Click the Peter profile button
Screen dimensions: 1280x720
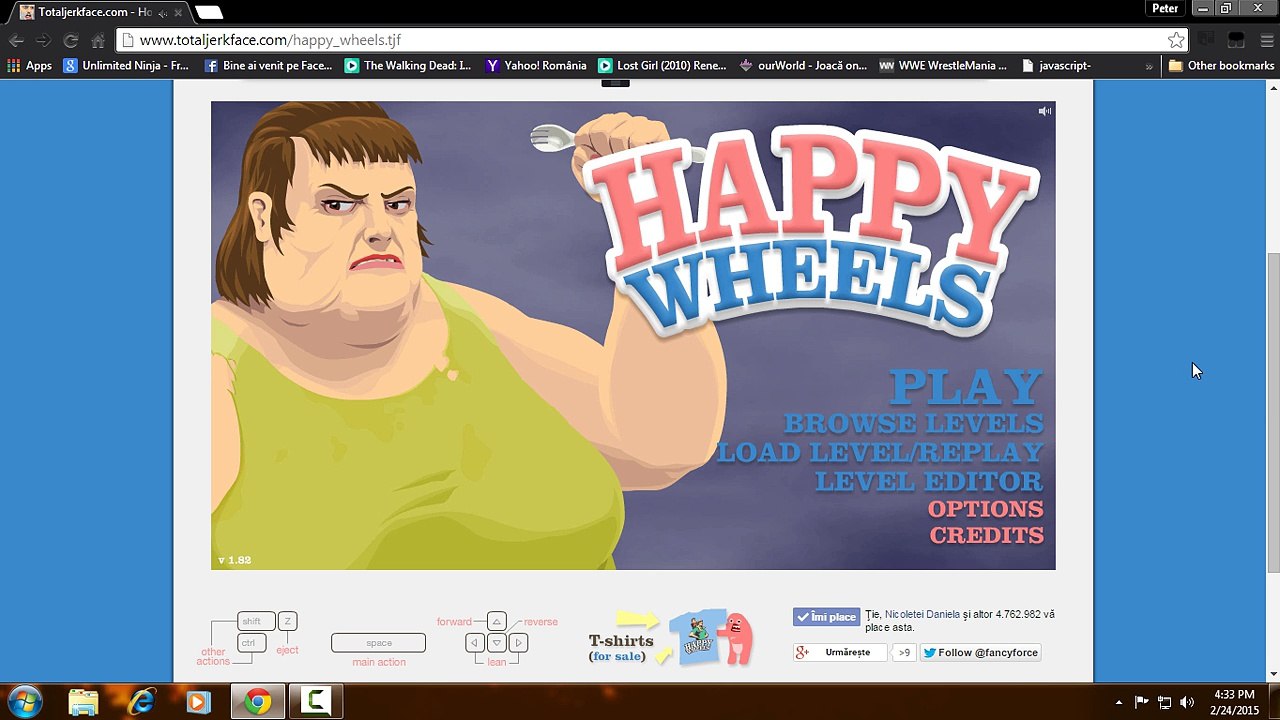[x=1165, y=8]
